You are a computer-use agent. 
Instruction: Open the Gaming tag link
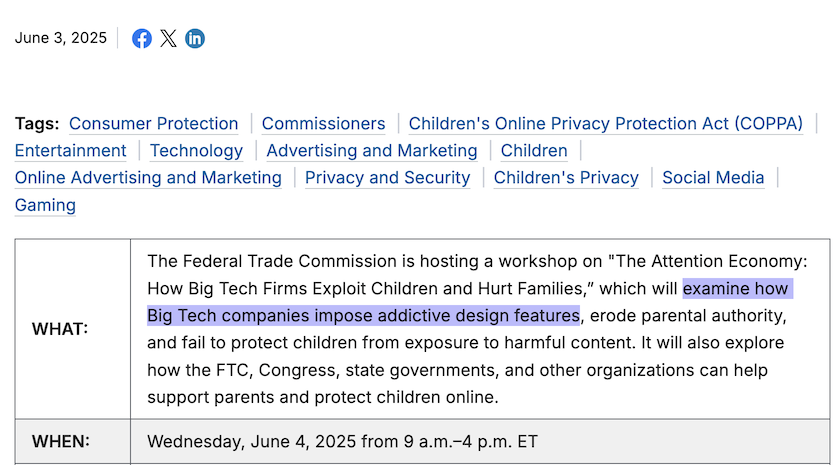46,205
